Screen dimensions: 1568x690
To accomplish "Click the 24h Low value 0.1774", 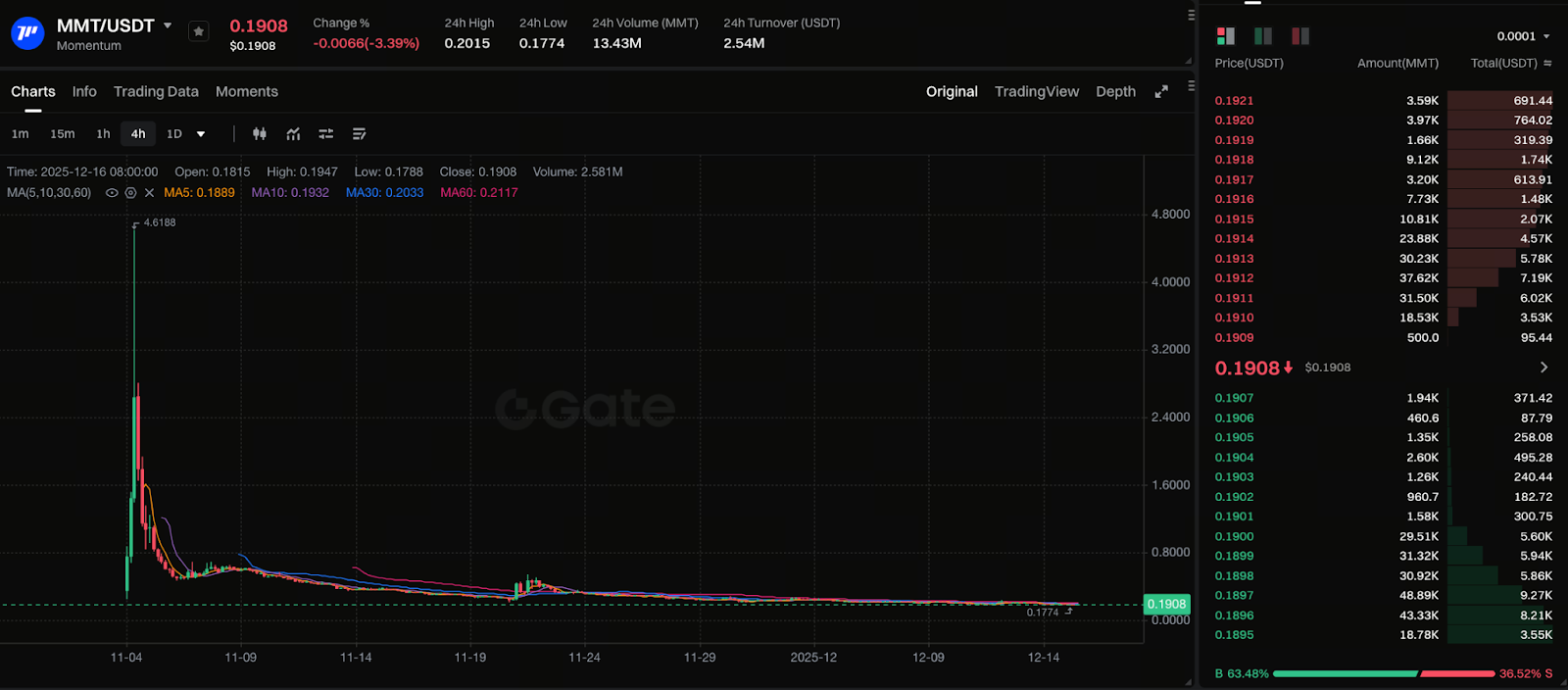I will [542, 43].
